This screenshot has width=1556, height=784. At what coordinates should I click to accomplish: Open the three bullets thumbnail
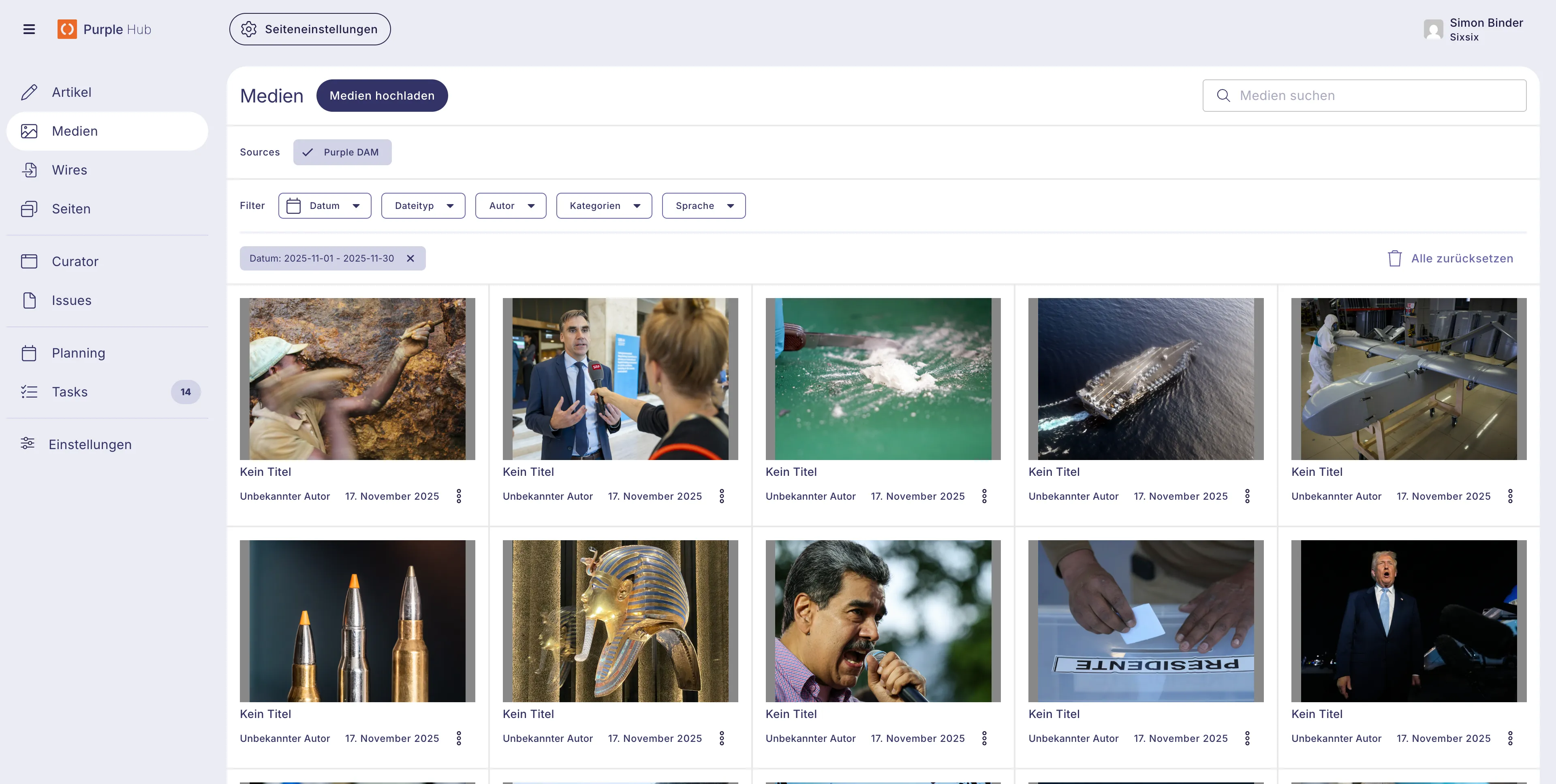(357, 621)
